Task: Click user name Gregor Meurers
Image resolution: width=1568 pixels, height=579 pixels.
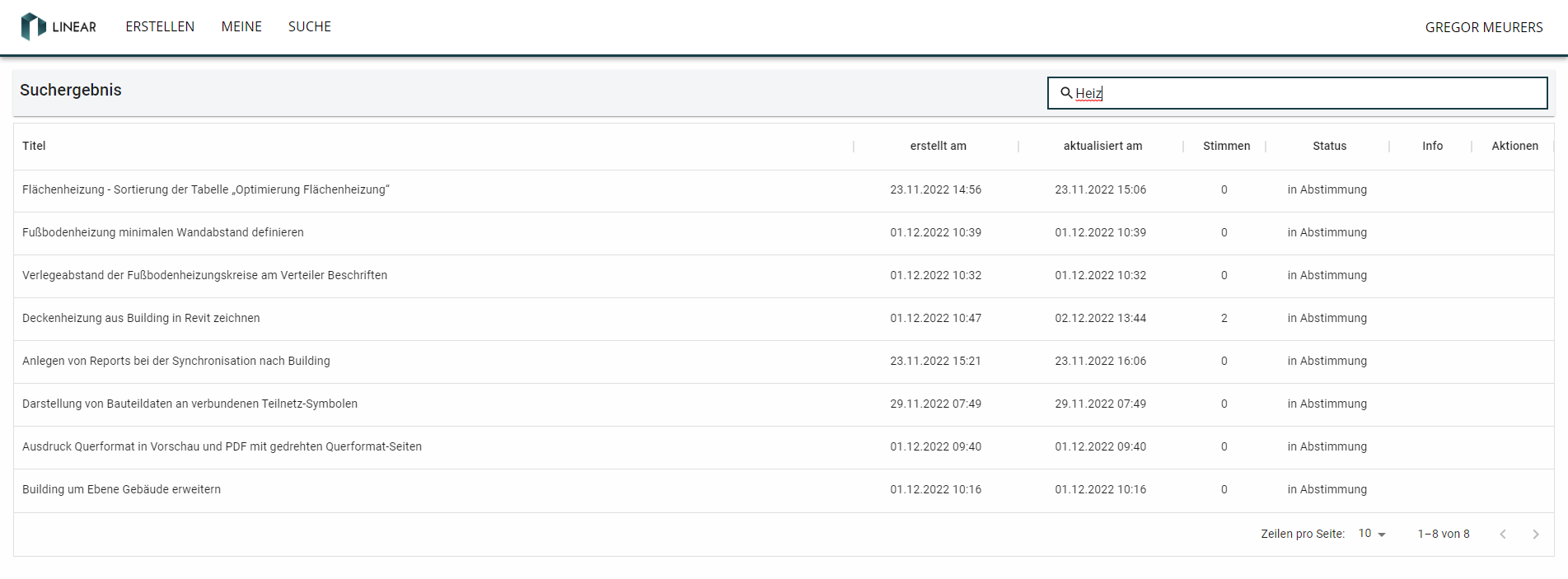Action: pyautogui.click(x=1483, y=27)
